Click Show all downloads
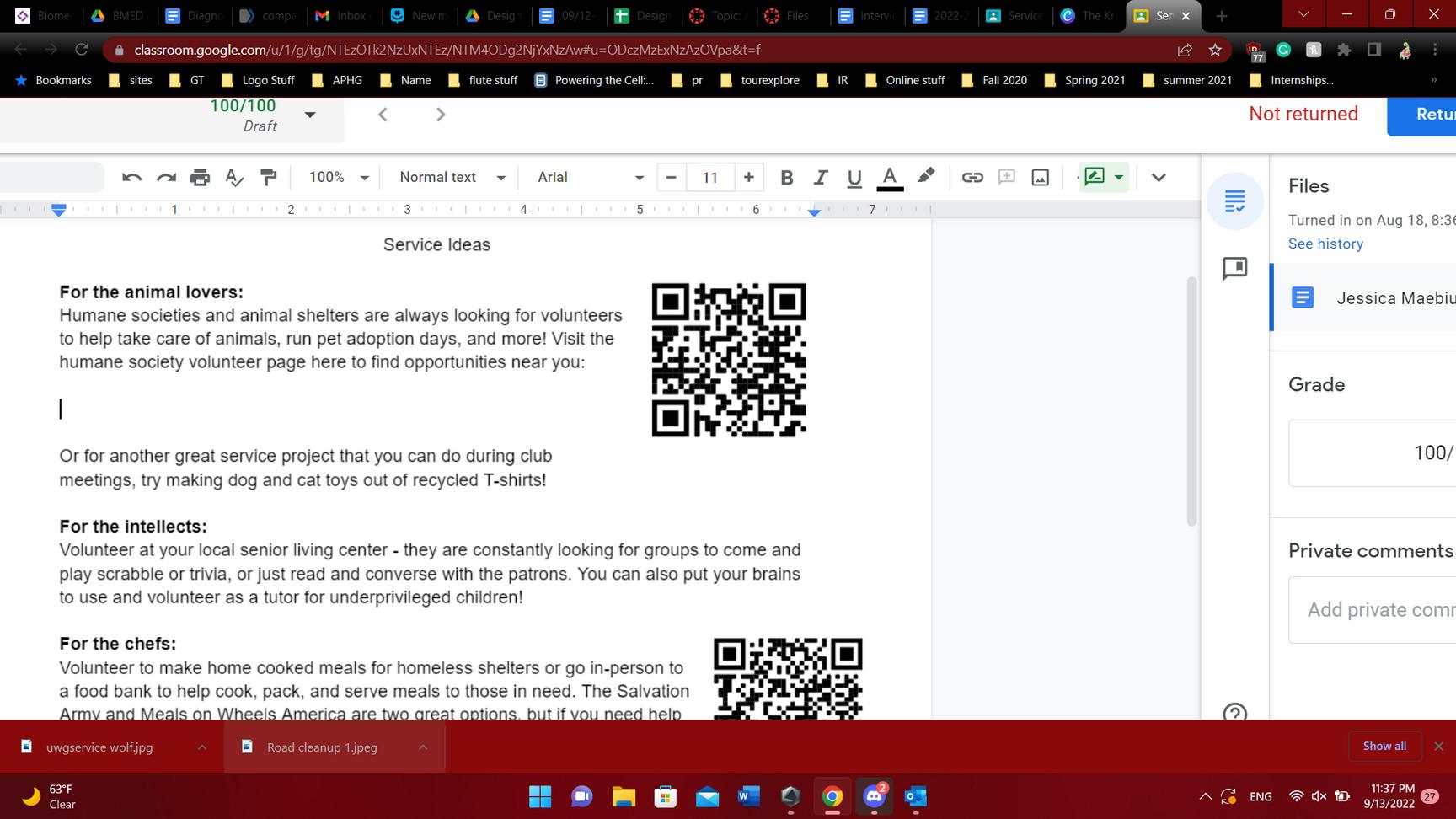The height and width of the screenshot is (819, 1456). (1384, 746)
